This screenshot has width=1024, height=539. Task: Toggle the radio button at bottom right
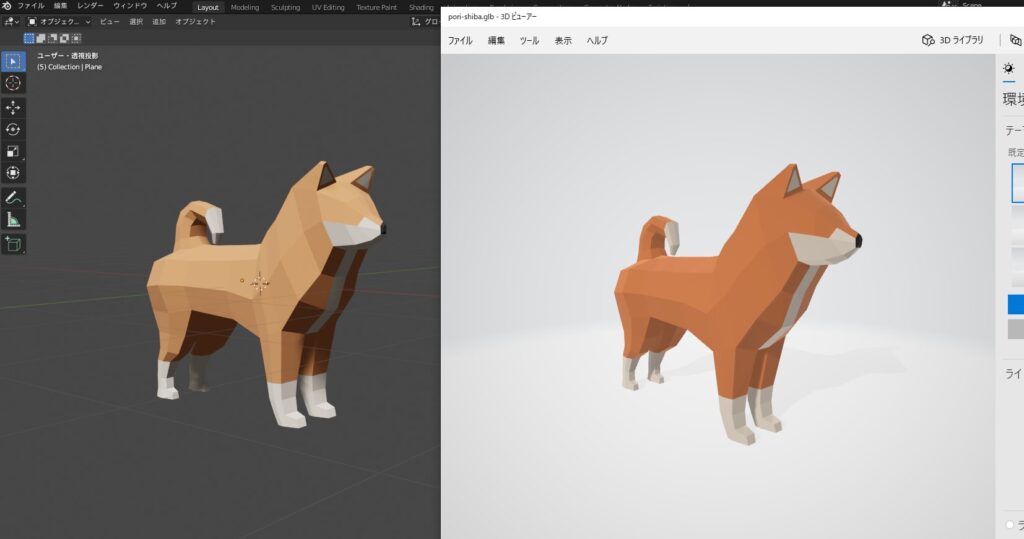tap(1010, 524)
